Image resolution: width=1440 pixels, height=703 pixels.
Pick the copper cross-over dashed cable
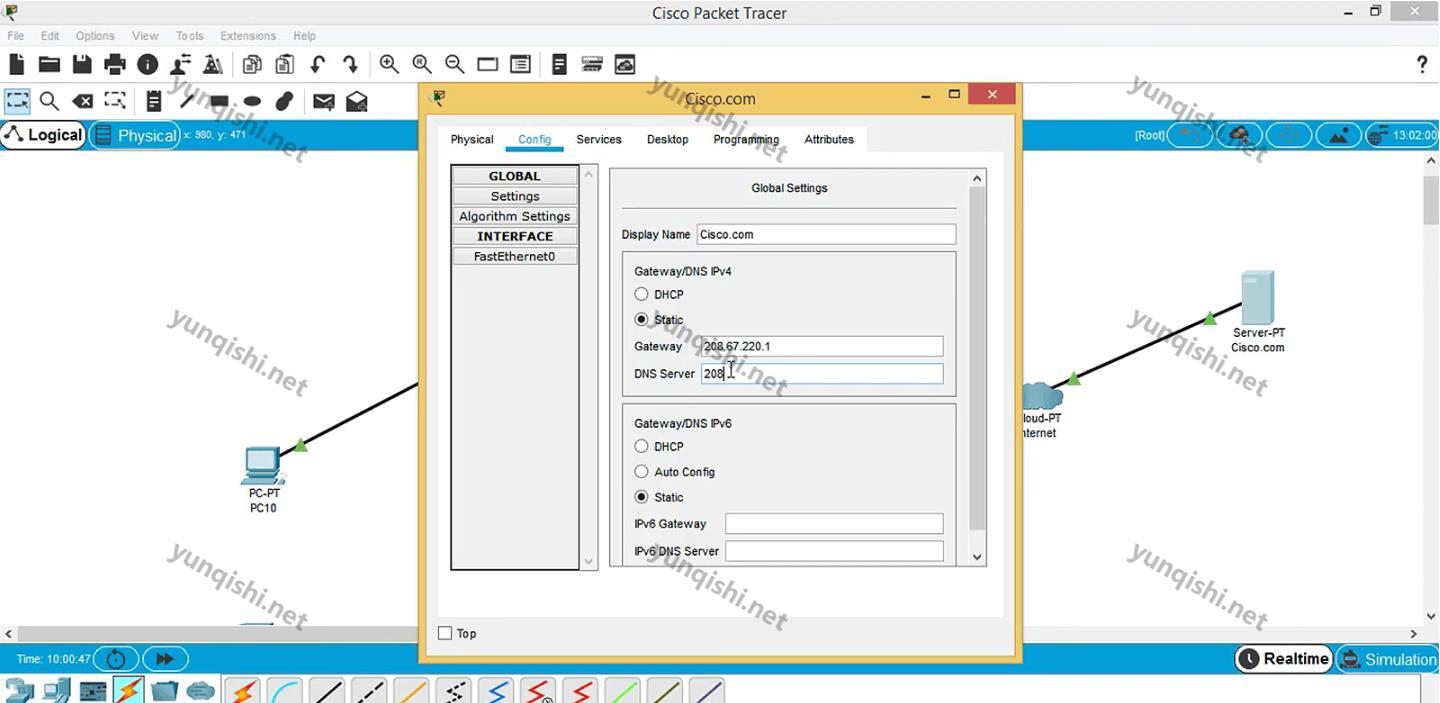pos(369,690)
